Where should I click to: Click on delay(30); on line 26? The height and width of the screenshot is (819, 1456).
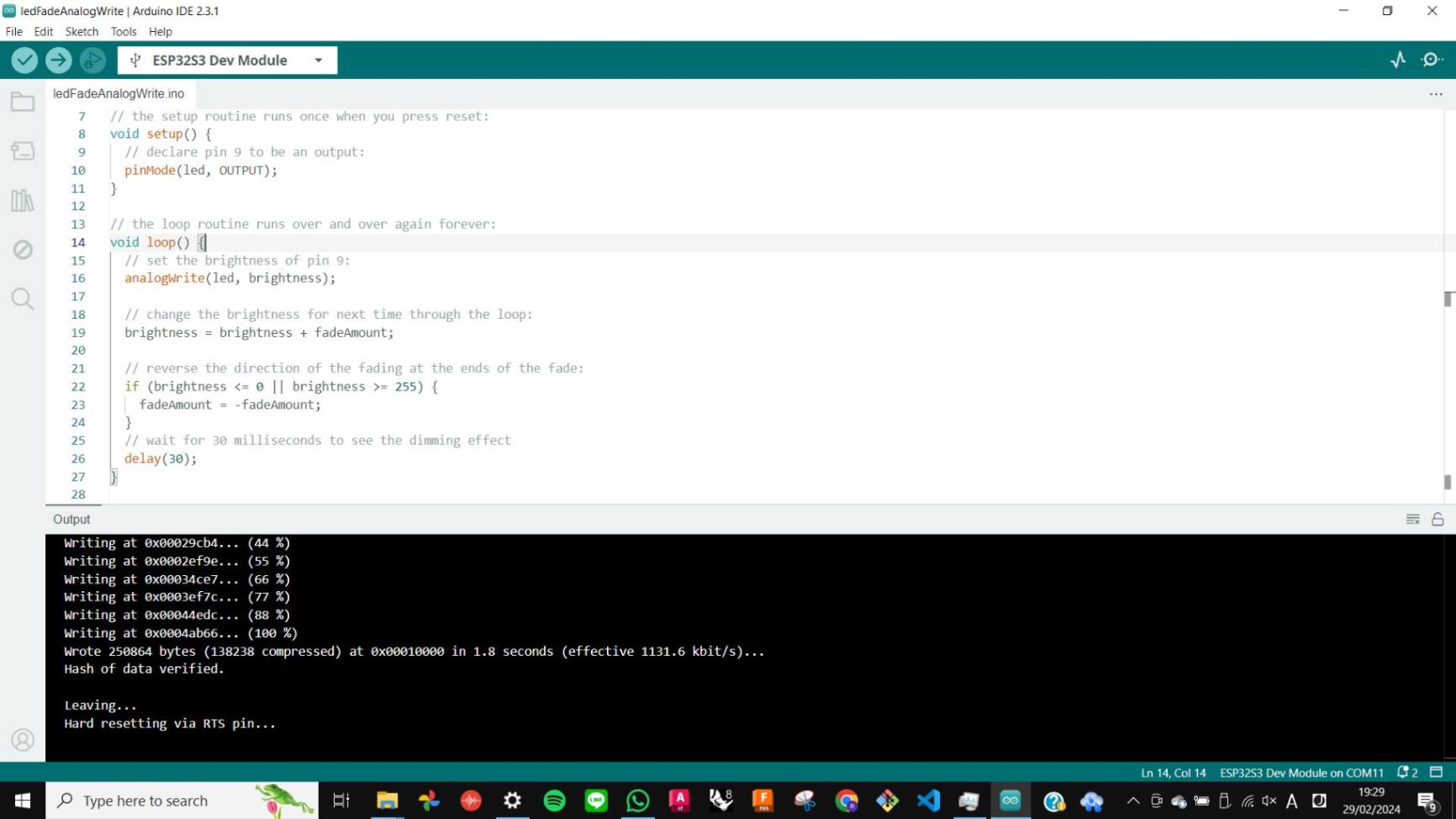(x=161, y=458)
